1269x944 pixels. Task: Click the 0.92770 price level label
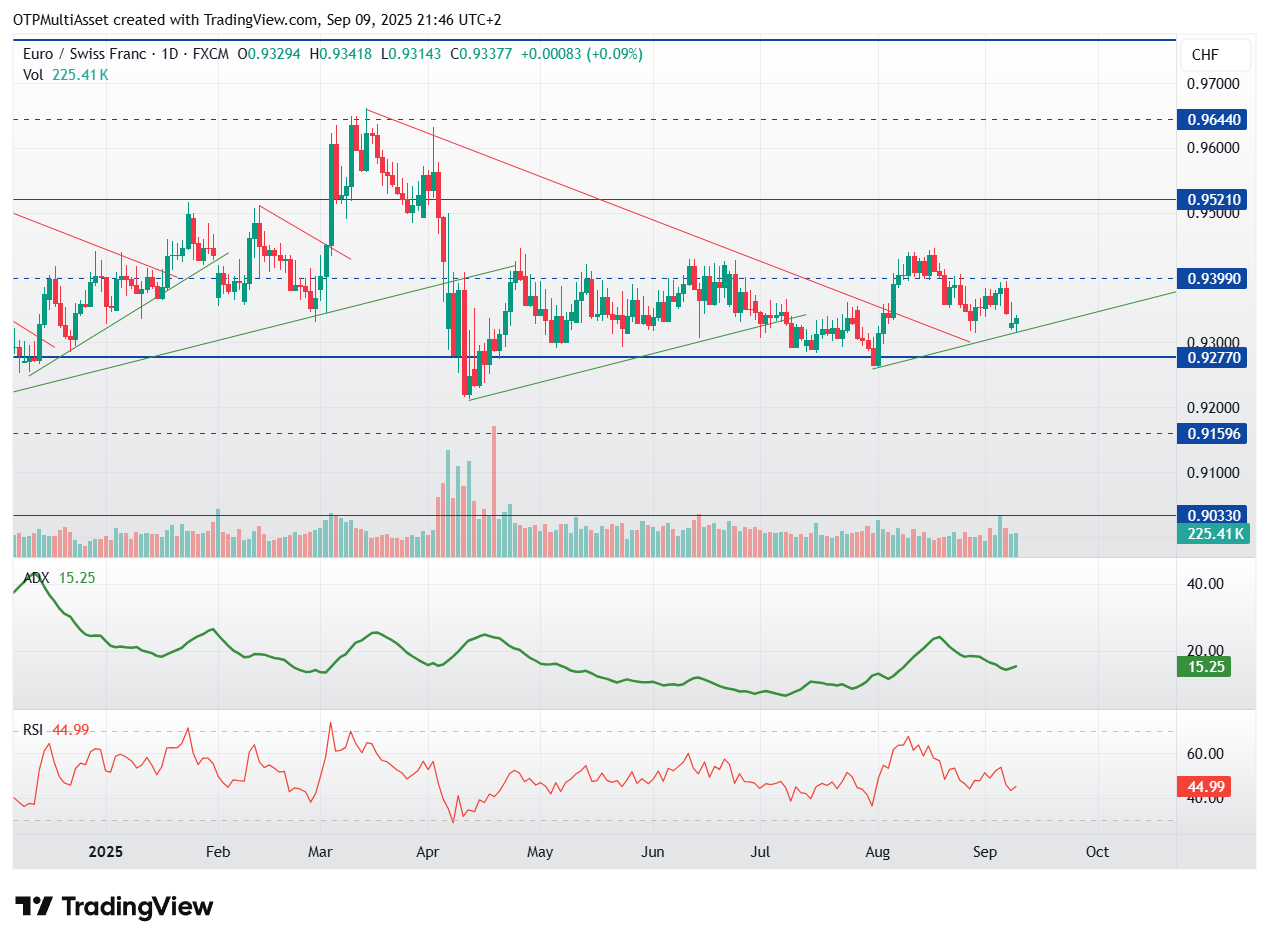pyautogui.click(x=1211, y=357)
